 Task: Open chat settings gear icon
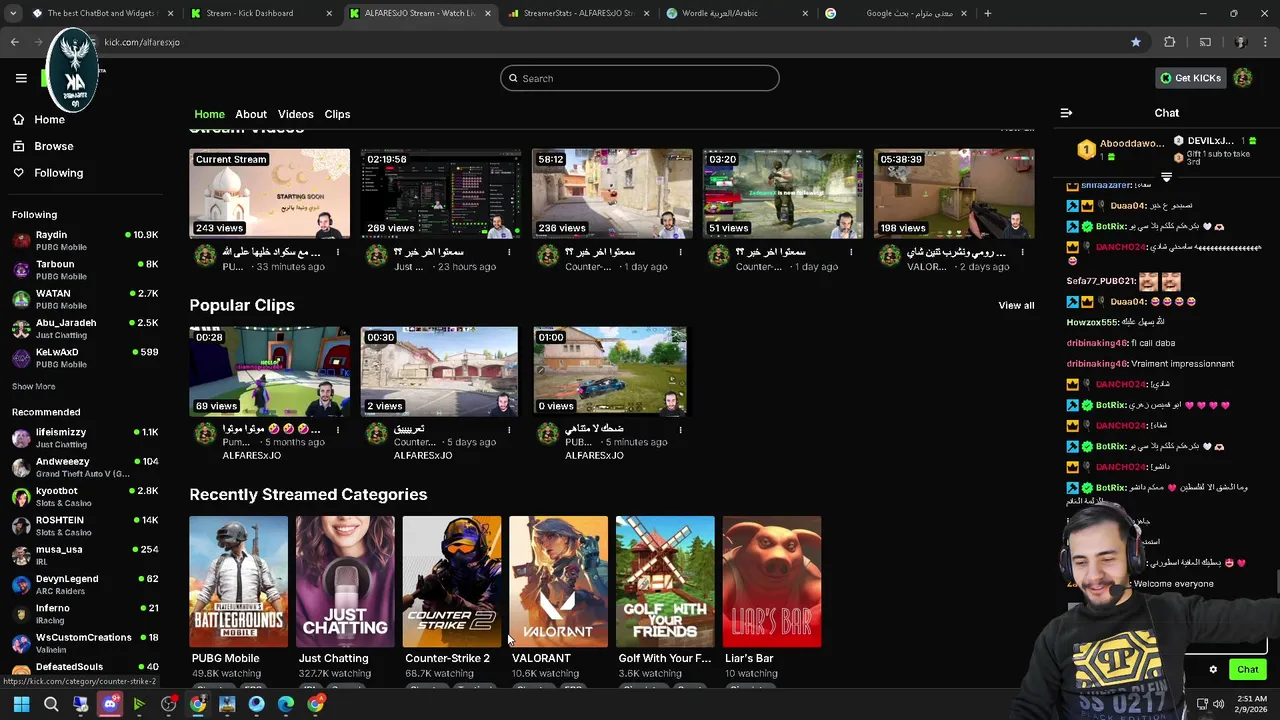(x=1213, y=669)
